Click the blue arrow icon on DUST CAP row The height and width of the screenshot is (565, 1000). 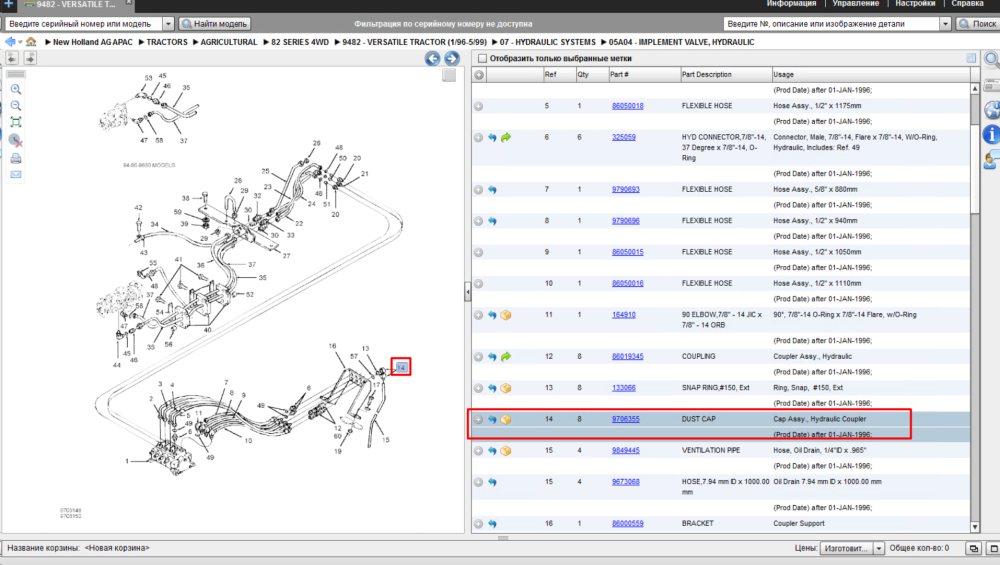(x=492, y=420)
